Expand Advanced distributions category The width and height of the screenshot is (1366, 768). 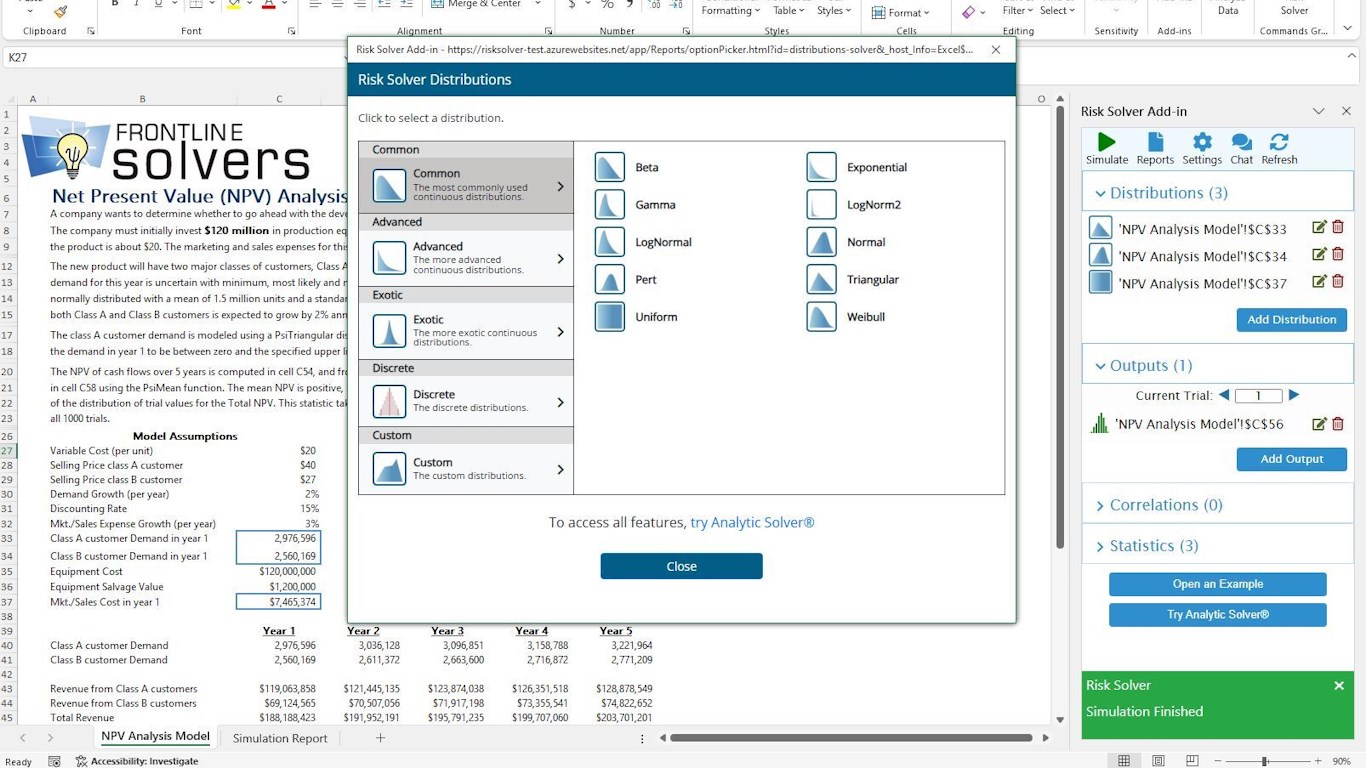click(x=466, y=258)
